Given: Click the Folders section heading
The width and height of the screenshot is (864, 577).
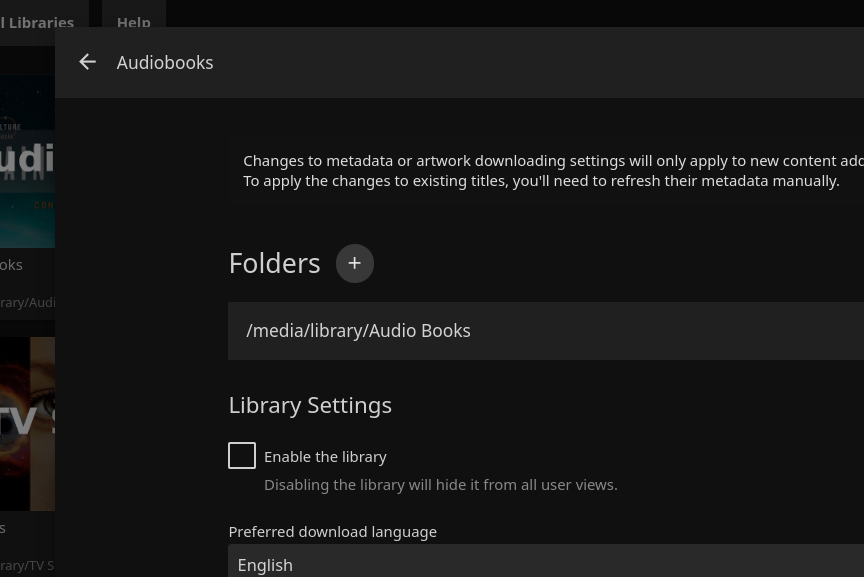Looking at the screenshot, I should 274,263.
